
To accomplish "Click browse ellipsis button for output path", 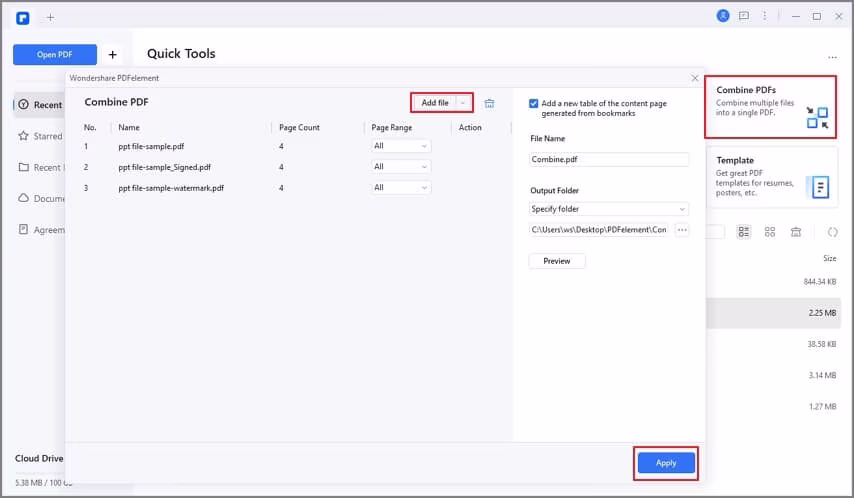I will (x=682, y=230).
